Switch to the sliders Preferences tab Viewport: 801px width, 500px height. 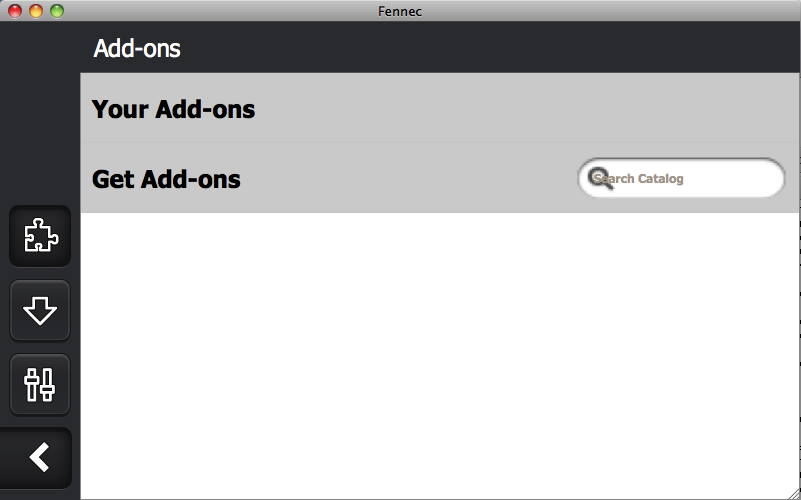(x=40, y=384)
